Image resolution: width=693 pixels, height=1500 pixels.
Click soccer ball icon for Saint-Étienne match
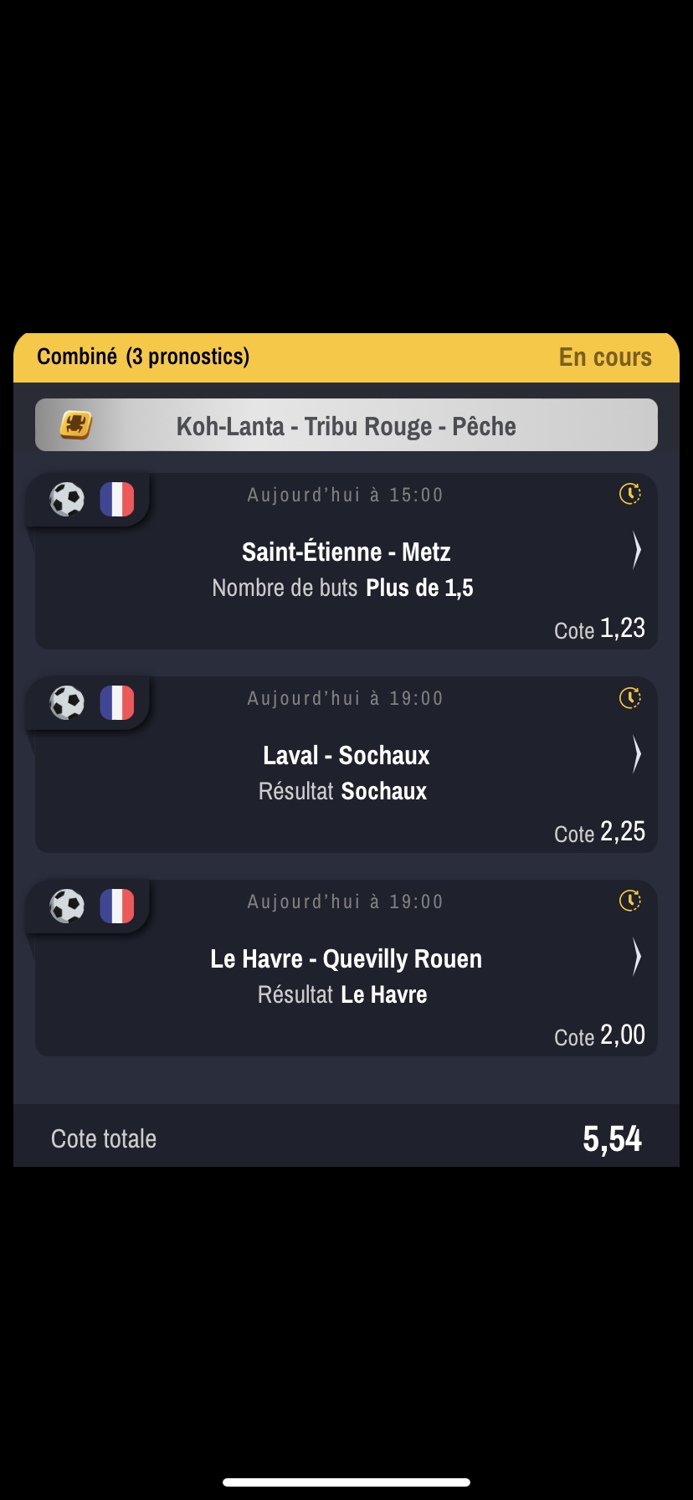(67, 499)
